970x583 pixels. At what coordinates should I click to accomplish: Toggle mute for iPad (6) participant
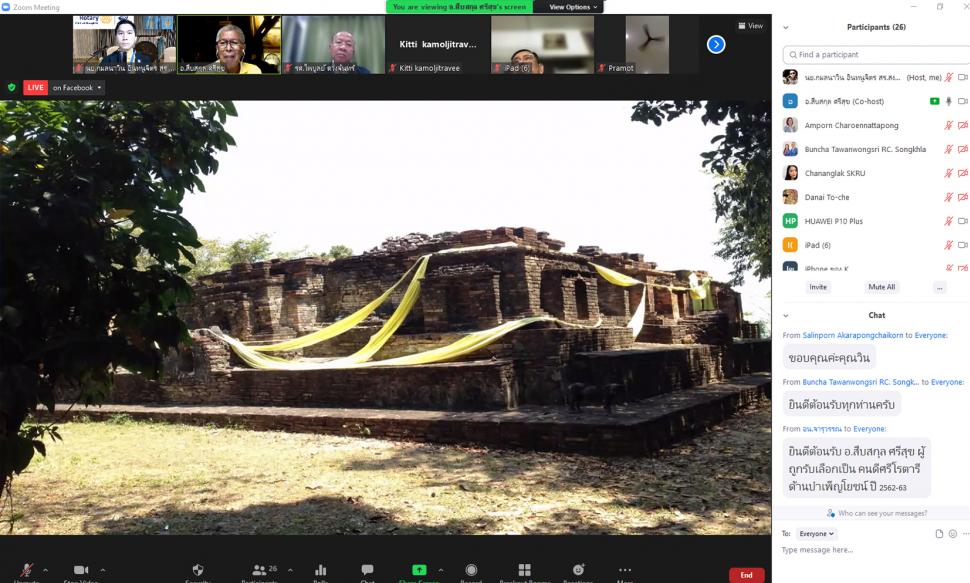(948, 245)
